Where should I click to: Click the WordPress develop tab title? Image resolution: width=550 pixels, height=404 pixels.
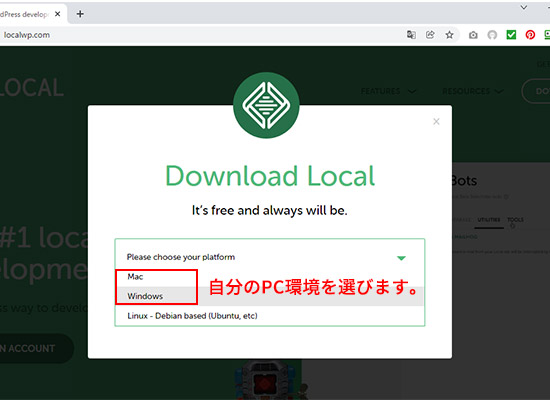(24, 14)
